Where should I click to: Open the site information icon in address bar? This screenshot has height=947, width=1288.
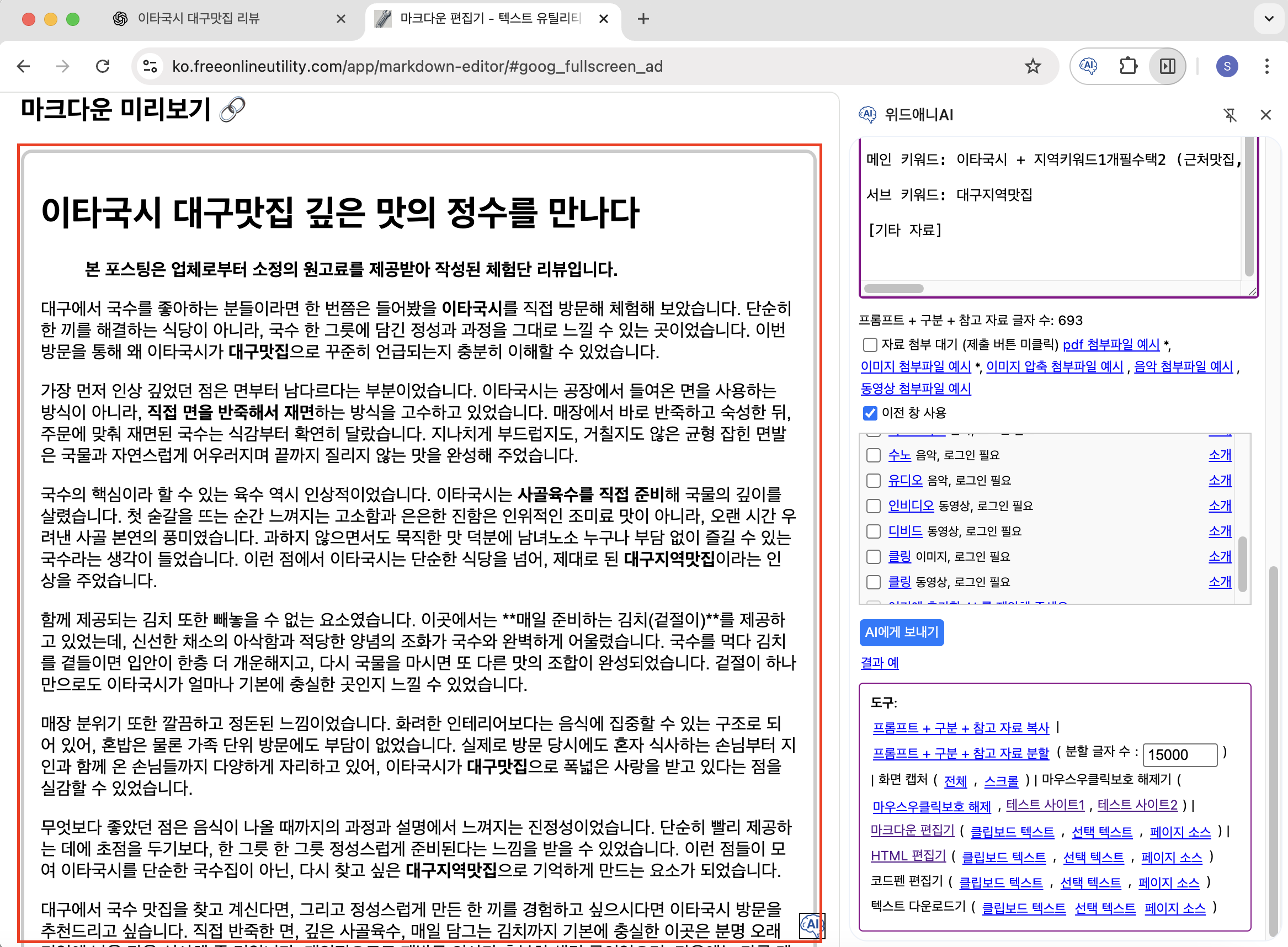coord(150,66)
